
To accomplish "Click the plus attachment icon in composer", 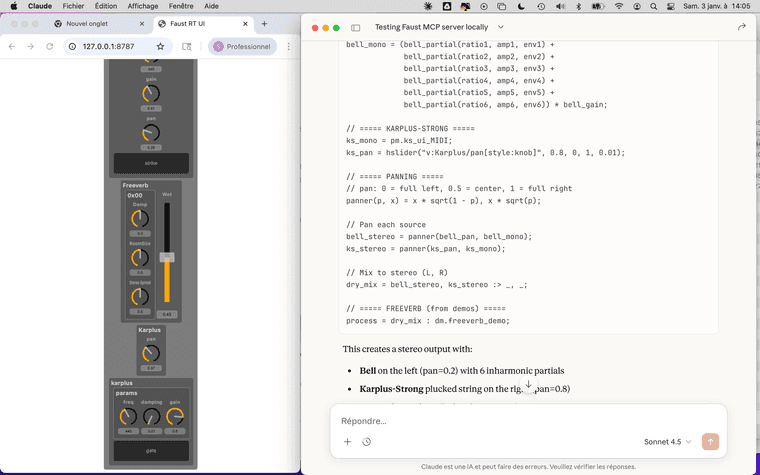I will pos(347,442).
